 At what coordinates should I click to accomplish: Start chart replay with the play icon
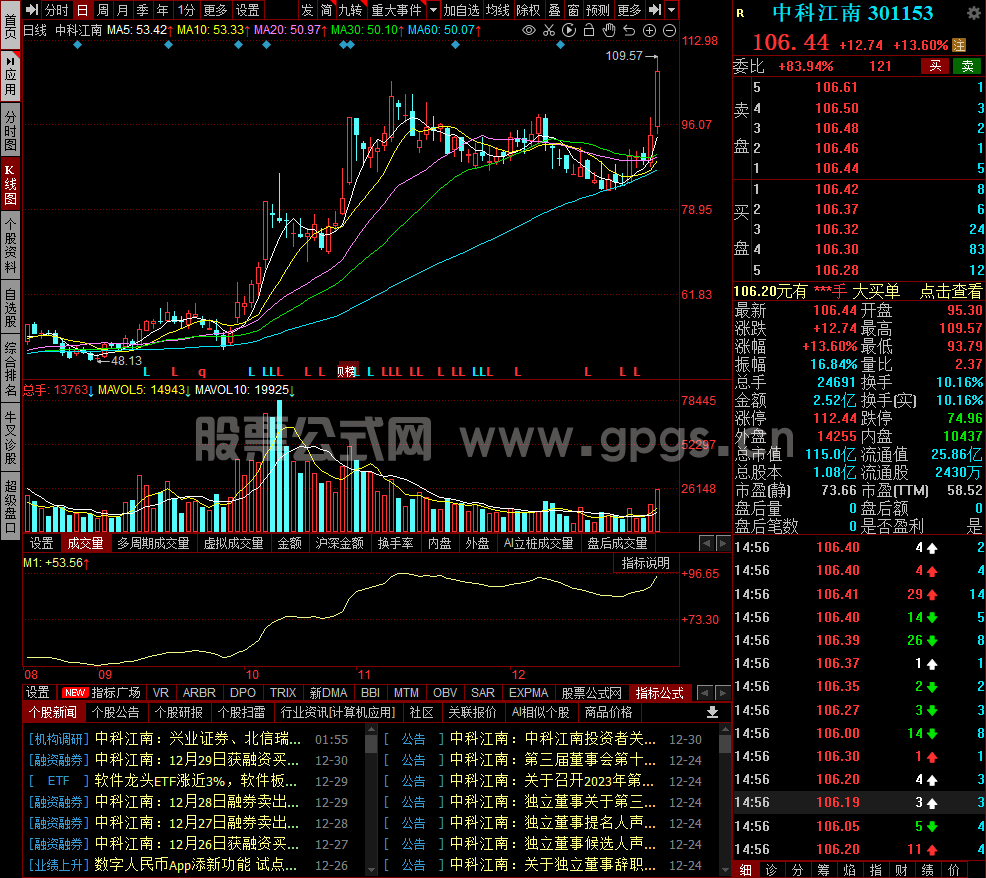click(x=569, y=30)
